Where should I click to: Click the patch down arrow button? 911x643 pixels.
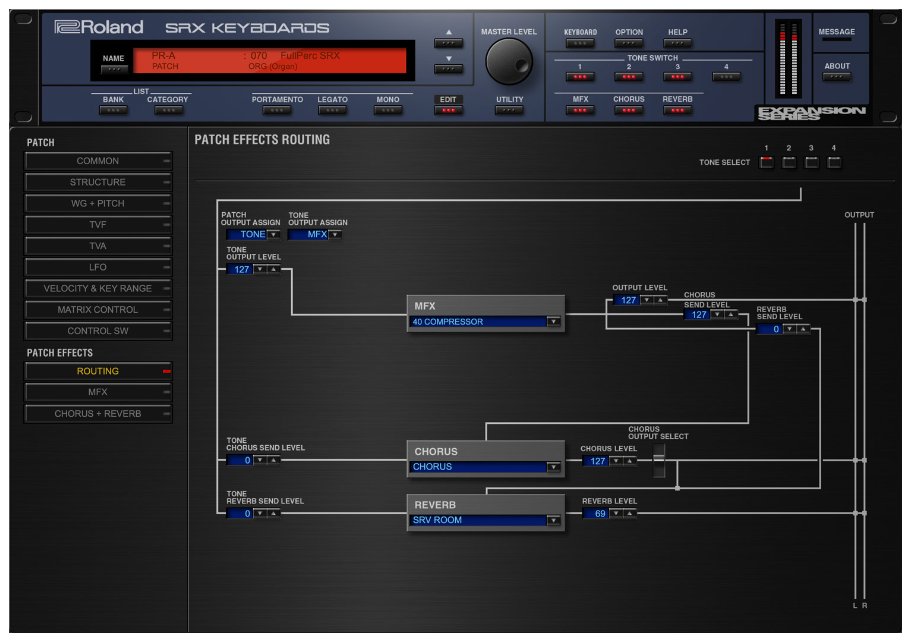(x=449, y=69)
